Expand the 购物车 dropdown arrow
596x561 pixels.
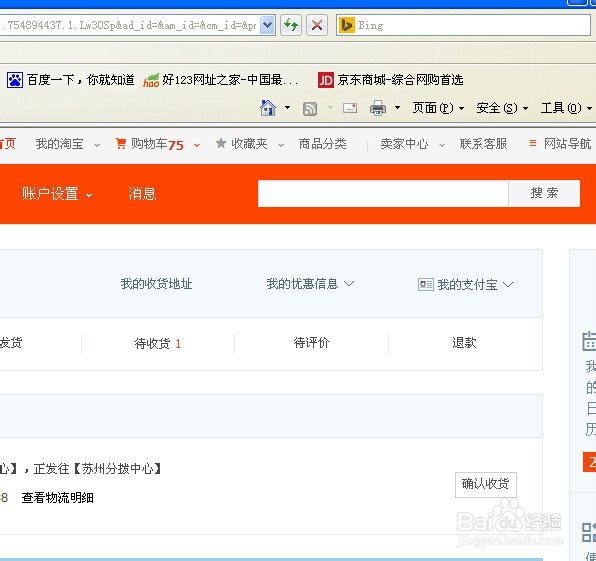(x=197, y=145)
